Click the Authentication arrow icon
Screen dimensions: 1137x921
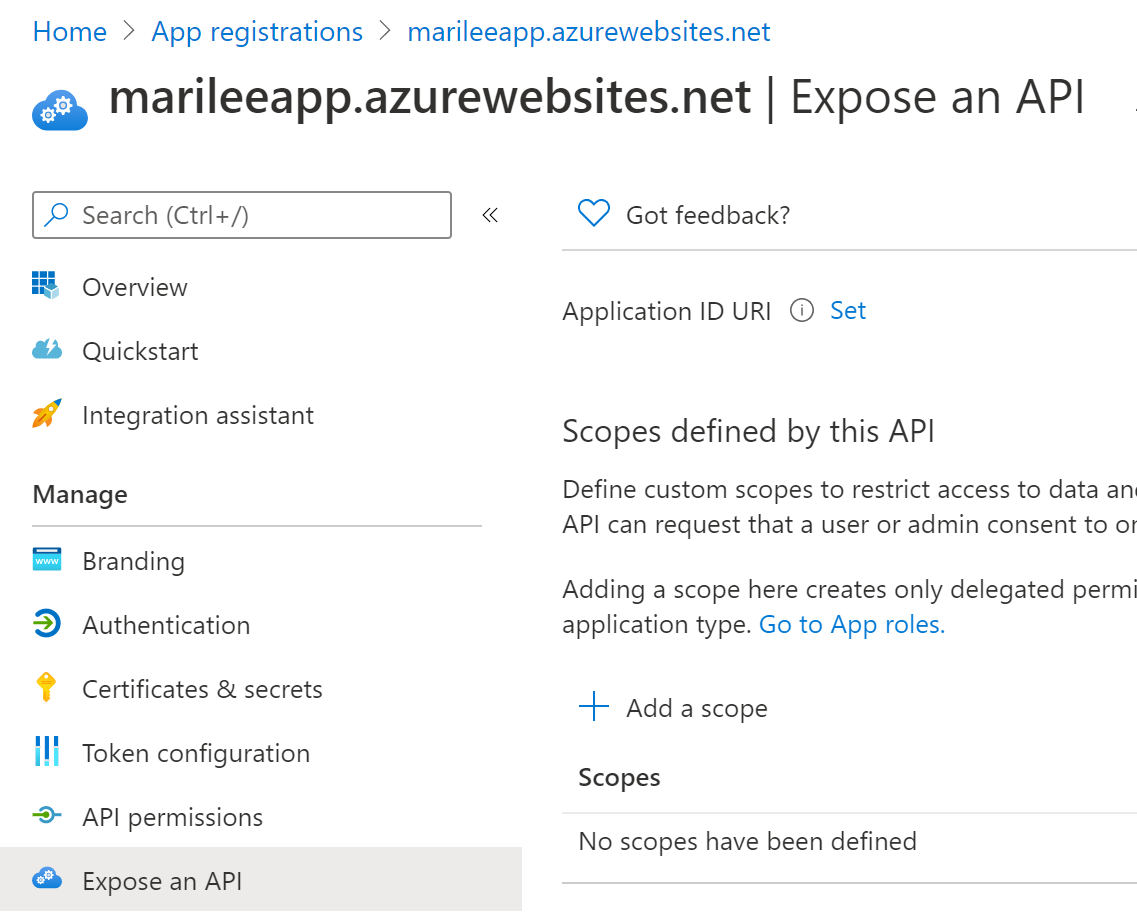[x=47, y=624]
